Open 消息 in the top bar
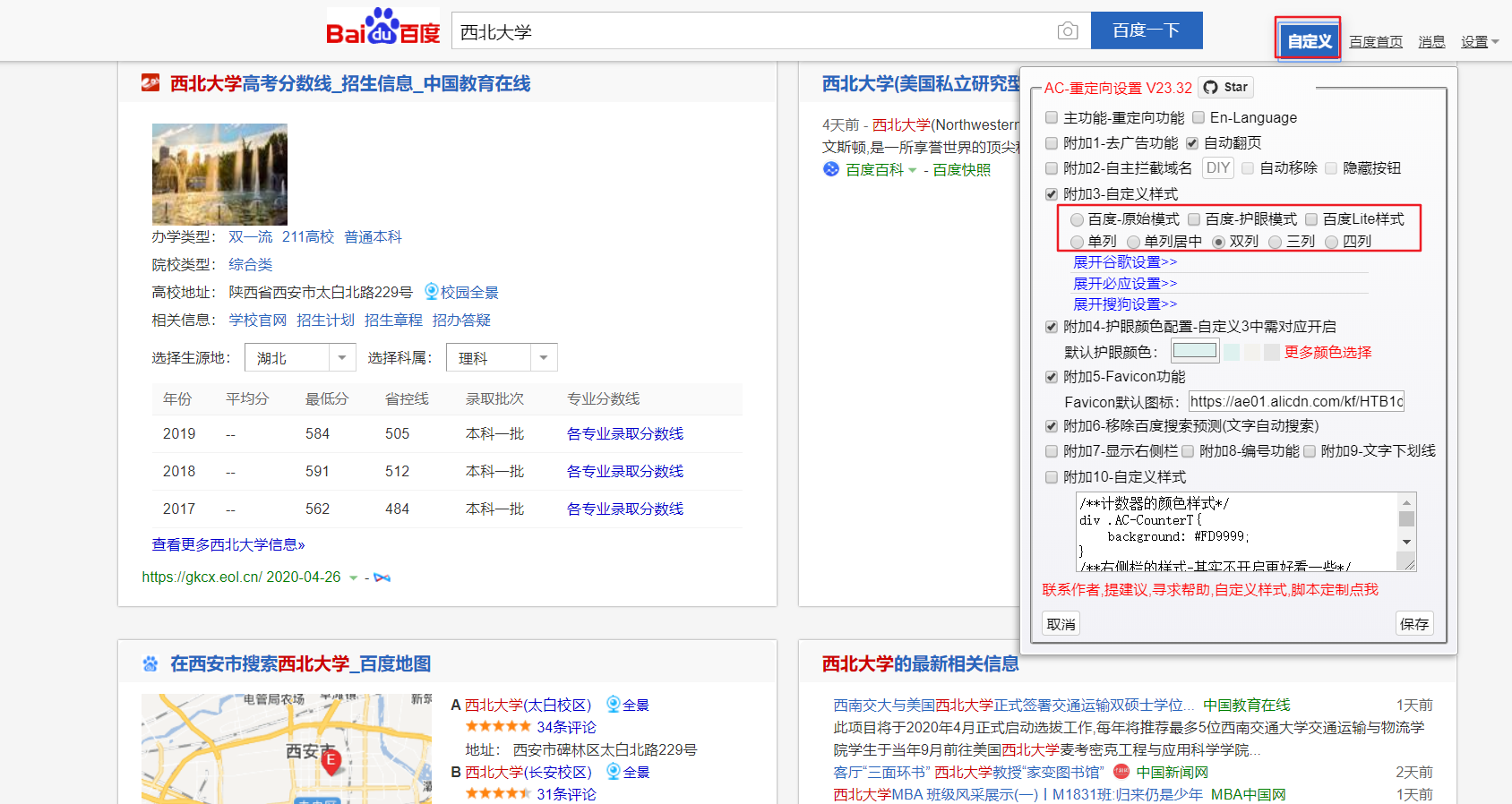1512x804 pixels. coord(1431,42)
